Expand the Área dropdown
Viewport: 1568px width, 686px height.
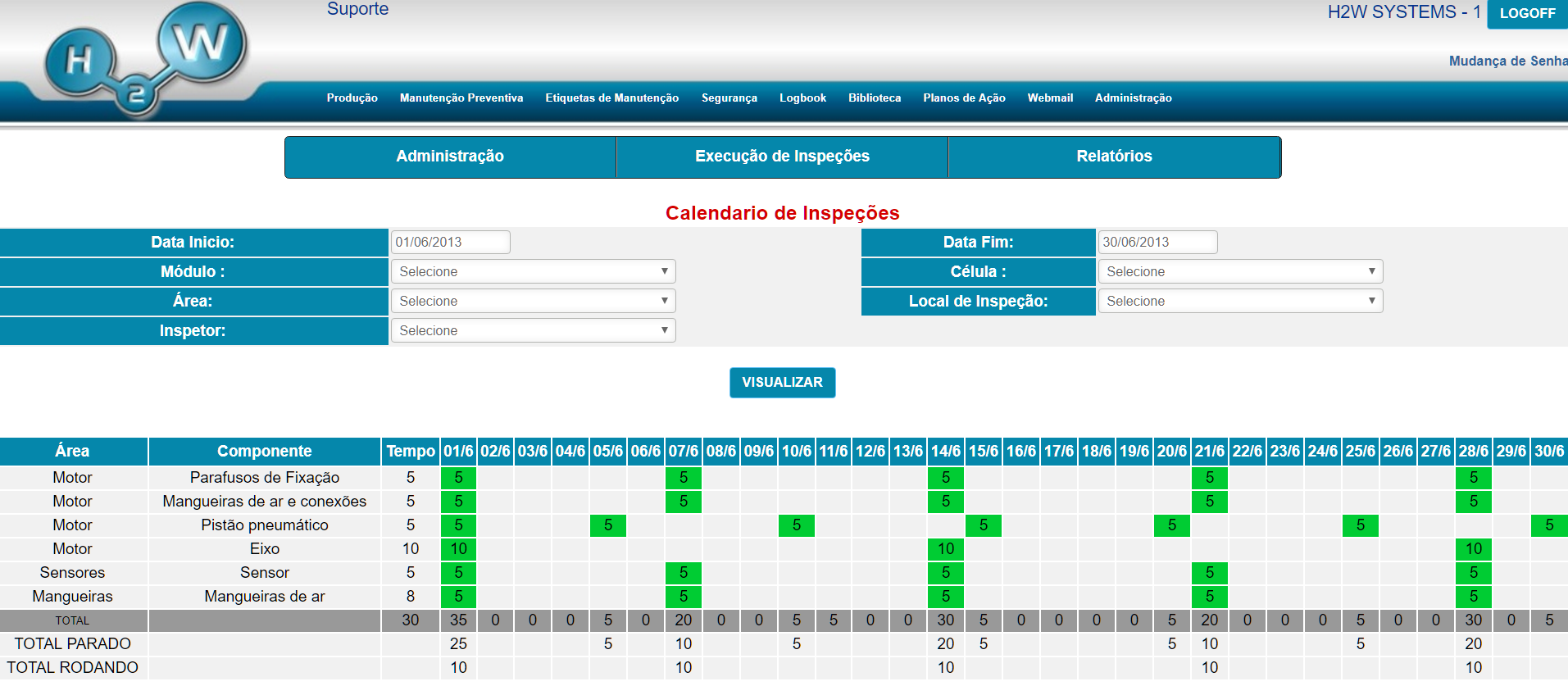point(533,301)
